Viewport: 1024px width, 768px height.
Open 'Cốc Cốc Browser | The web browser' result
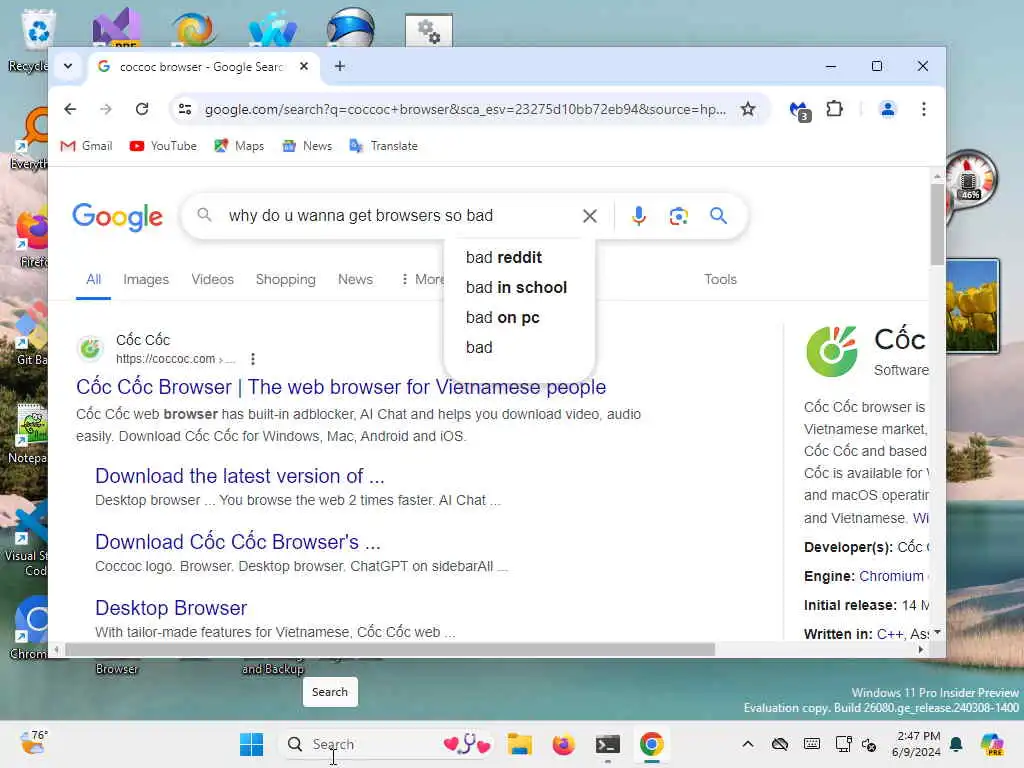(341, 387)
